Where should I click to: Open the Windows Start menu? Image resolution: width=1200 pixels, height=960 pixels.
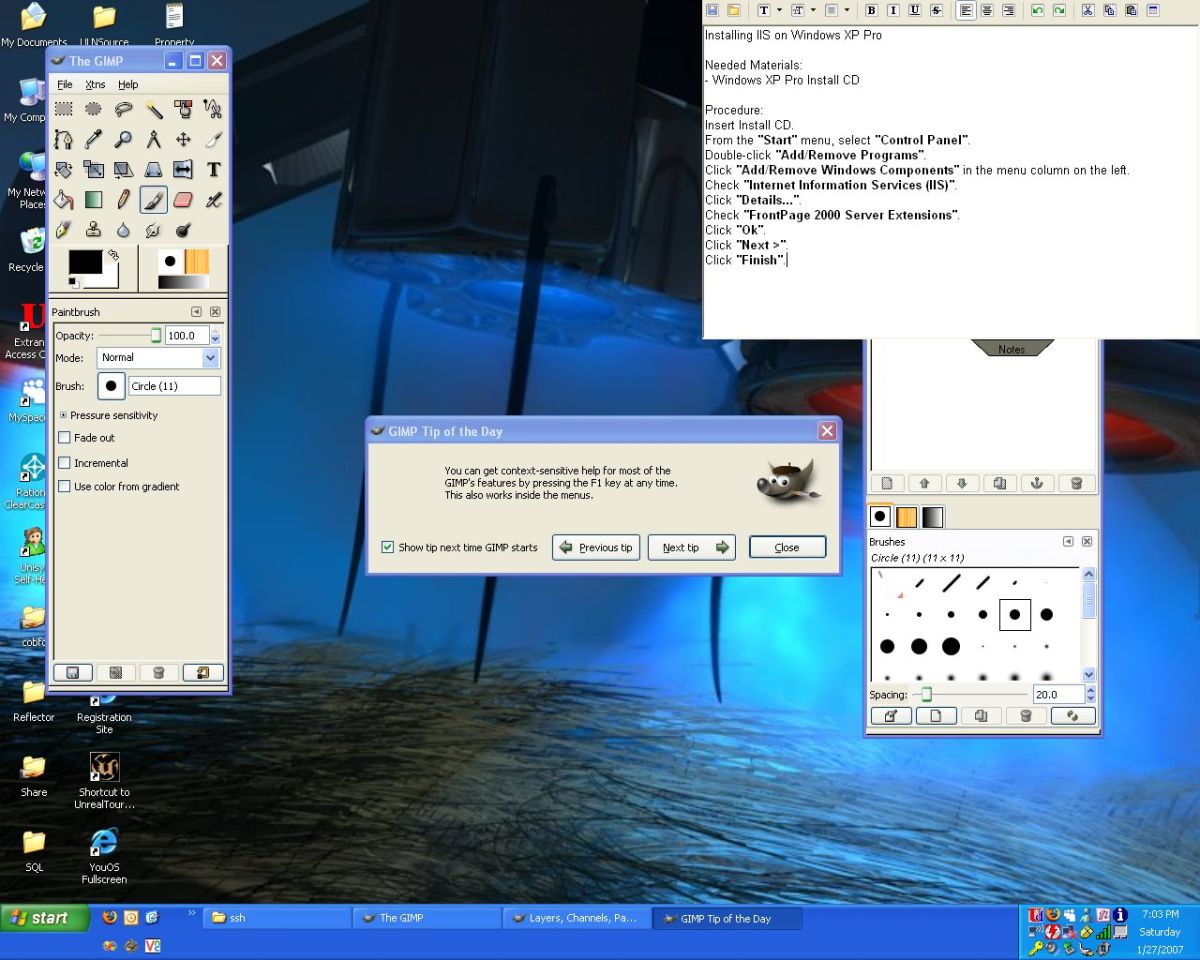[x=45, y=918]
